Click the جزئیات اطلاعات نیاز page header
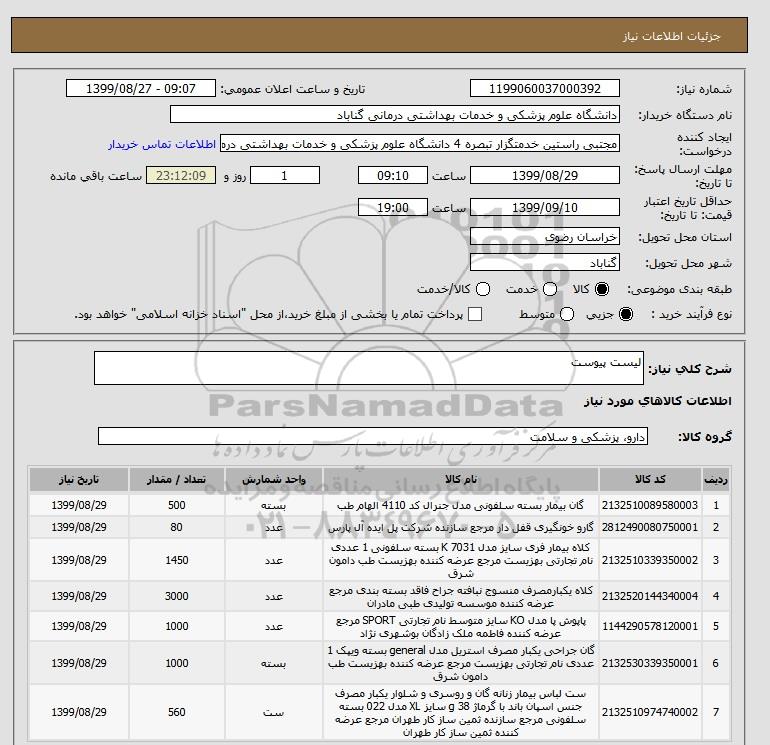 tap(671, 36)
